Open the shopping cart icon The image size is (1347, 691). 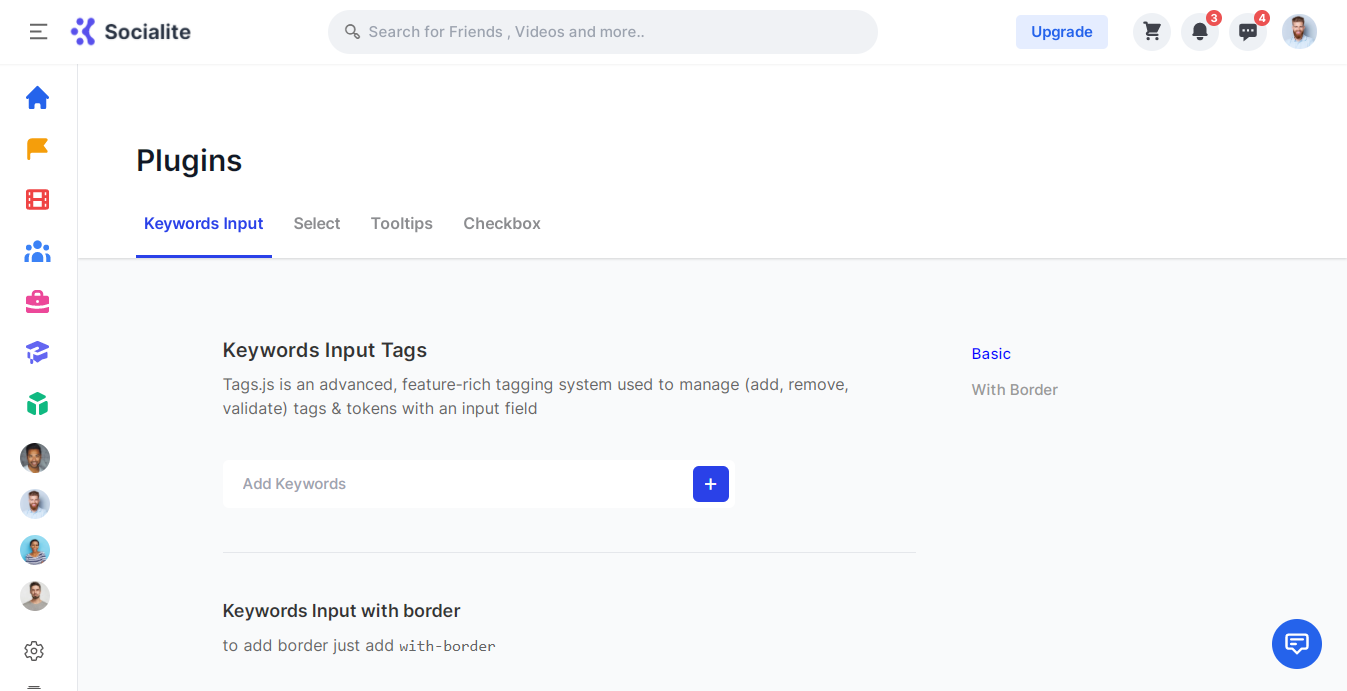1152,32
